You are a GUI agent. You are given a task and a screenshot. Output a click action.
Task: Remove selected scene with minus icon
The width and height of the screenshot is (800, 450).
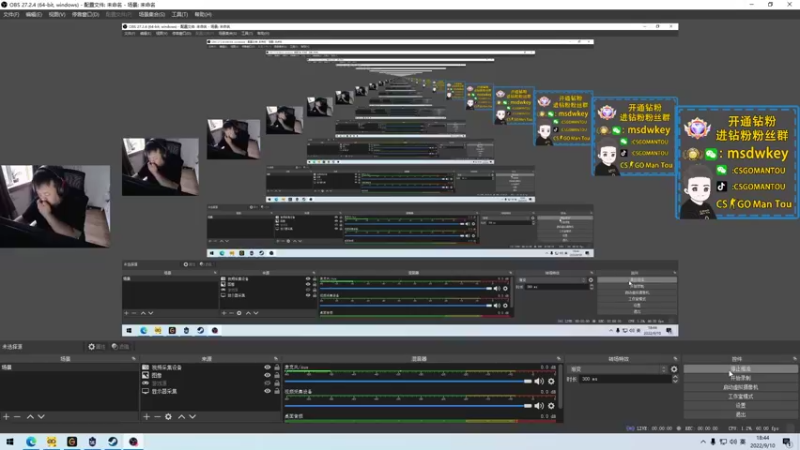[x=17, y=417]
